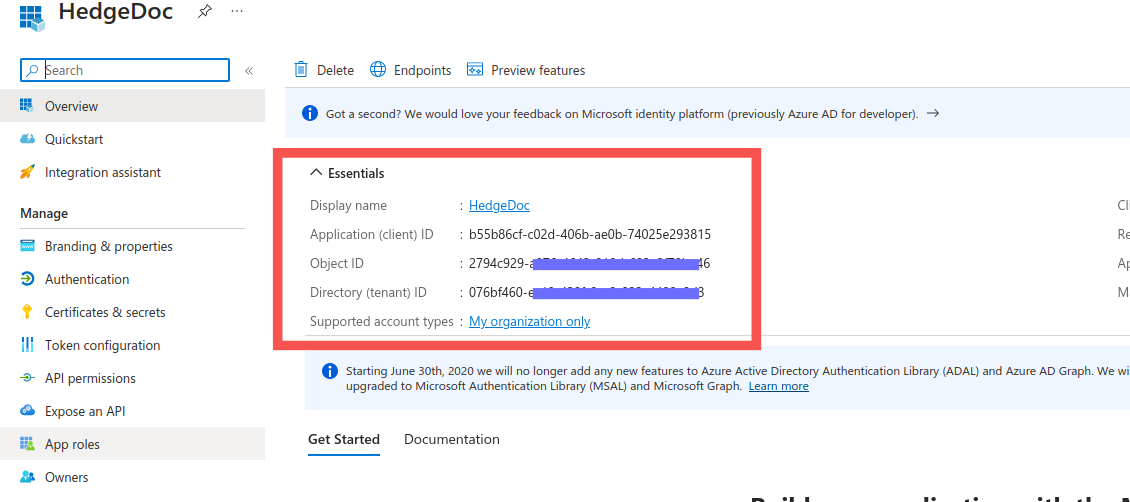Click the Certificates & secrets key icon
Image resolution: width=1130 pixels, height=502 pixels.
click(x=27, y=312)
